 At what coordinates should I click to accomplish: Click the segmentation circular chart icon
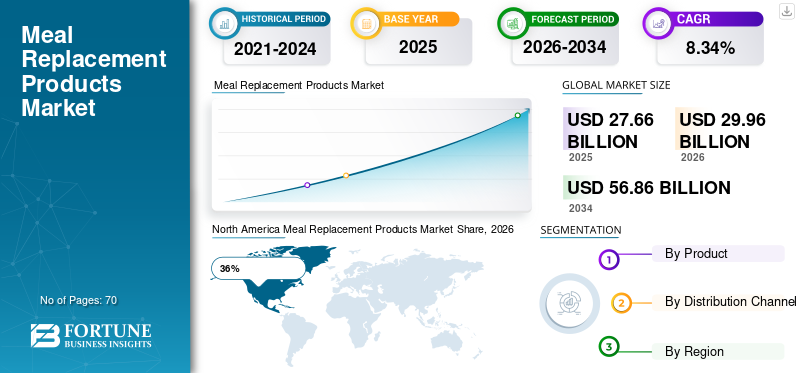point(570,303)
